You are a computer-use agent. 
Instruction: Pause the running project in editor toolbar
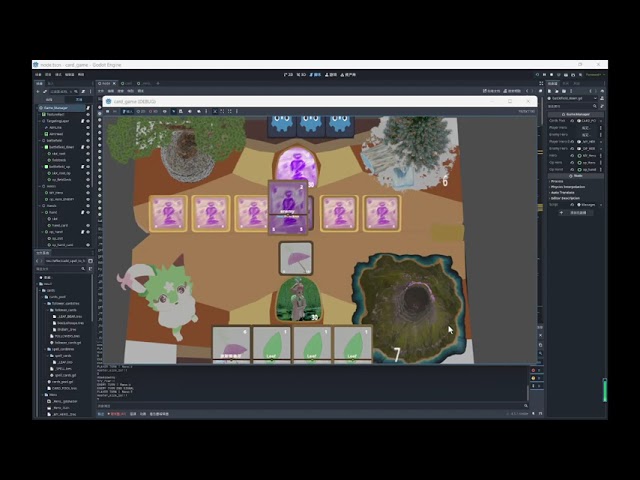(544, 75)
